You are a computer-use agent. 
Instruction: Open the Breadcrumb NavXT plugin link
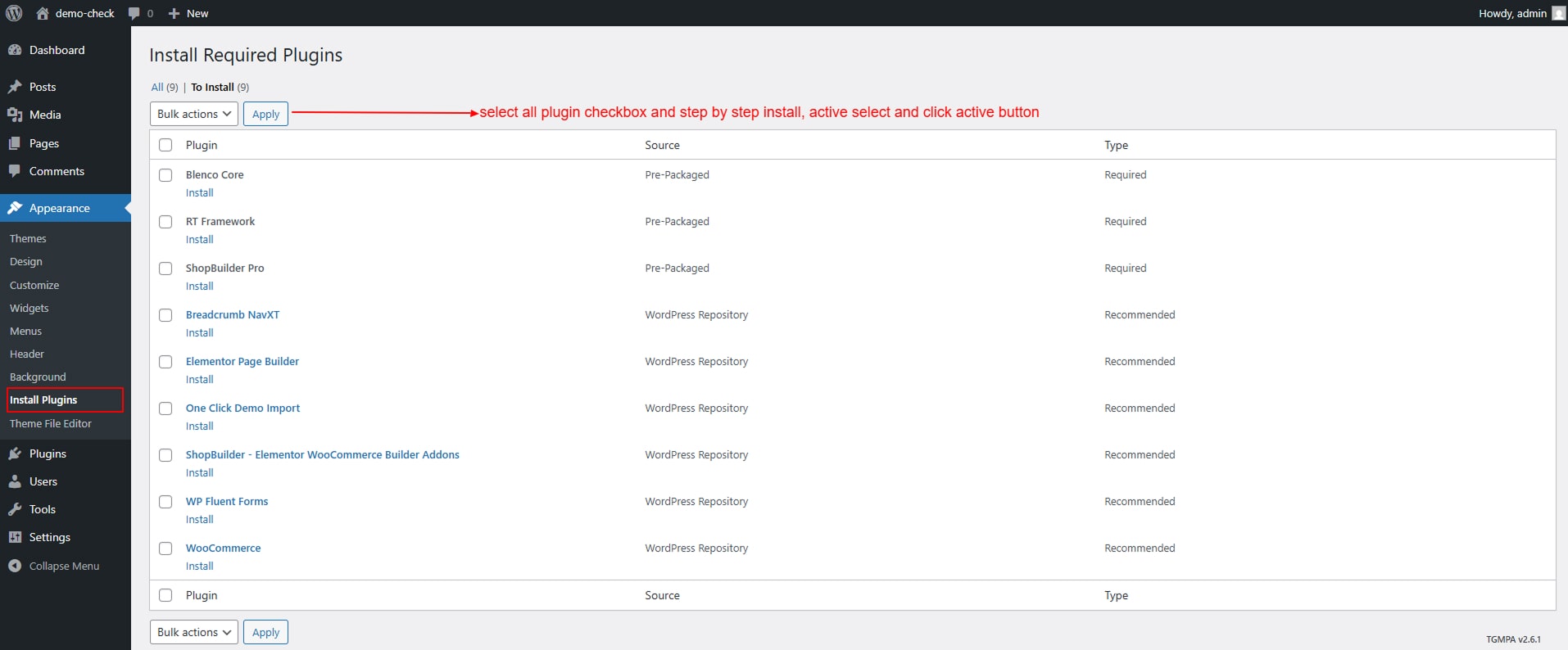tap(233, 315)
